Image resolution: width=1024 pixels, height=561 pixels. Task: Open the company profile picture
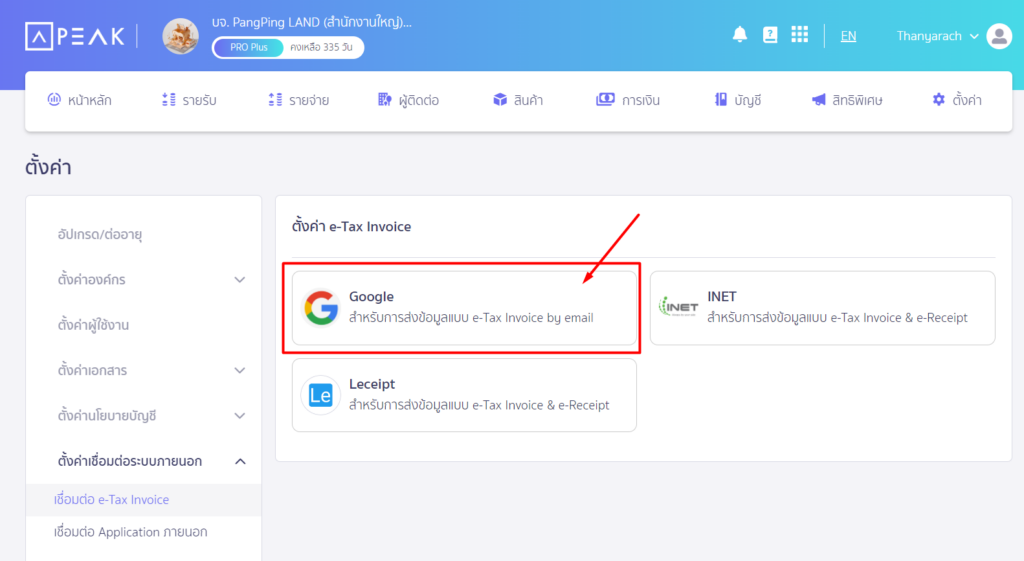point(180,36)
